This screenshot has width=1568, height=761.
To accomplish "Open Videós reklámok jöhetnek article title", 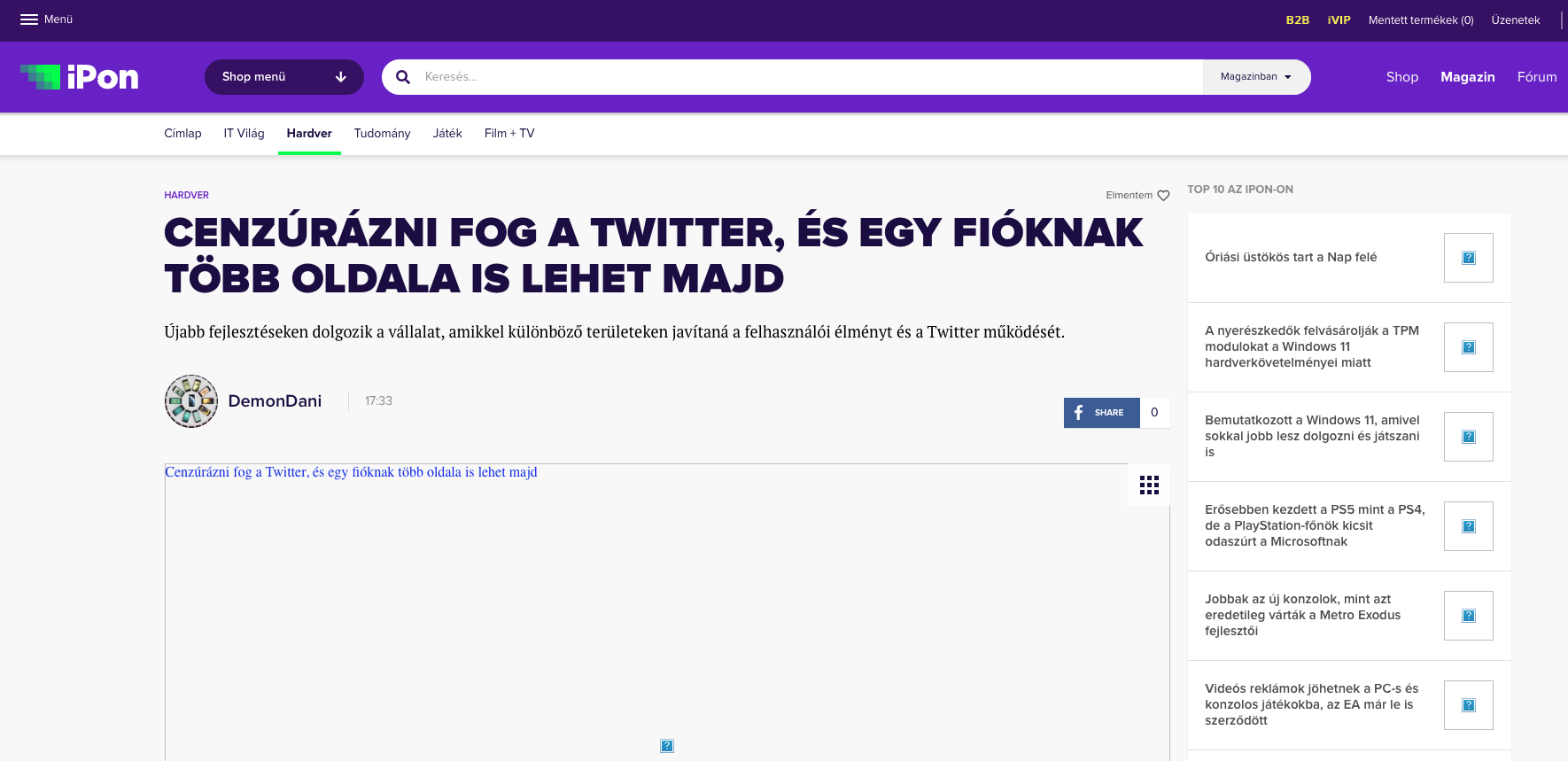I will point(1311,705).
